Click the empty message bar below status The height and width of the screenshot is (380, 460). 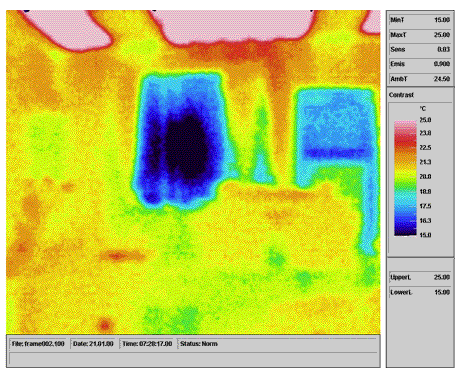tap(193, 358)
